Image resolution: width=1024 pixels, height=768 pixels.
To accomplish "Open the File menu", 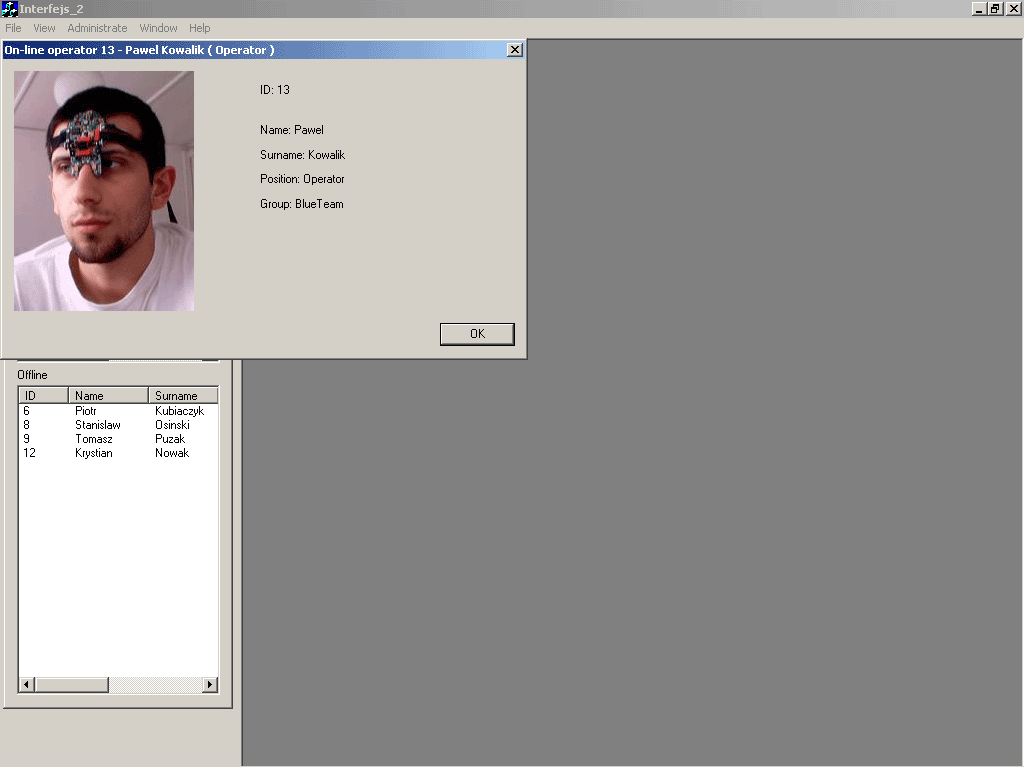I will (13, 28).
